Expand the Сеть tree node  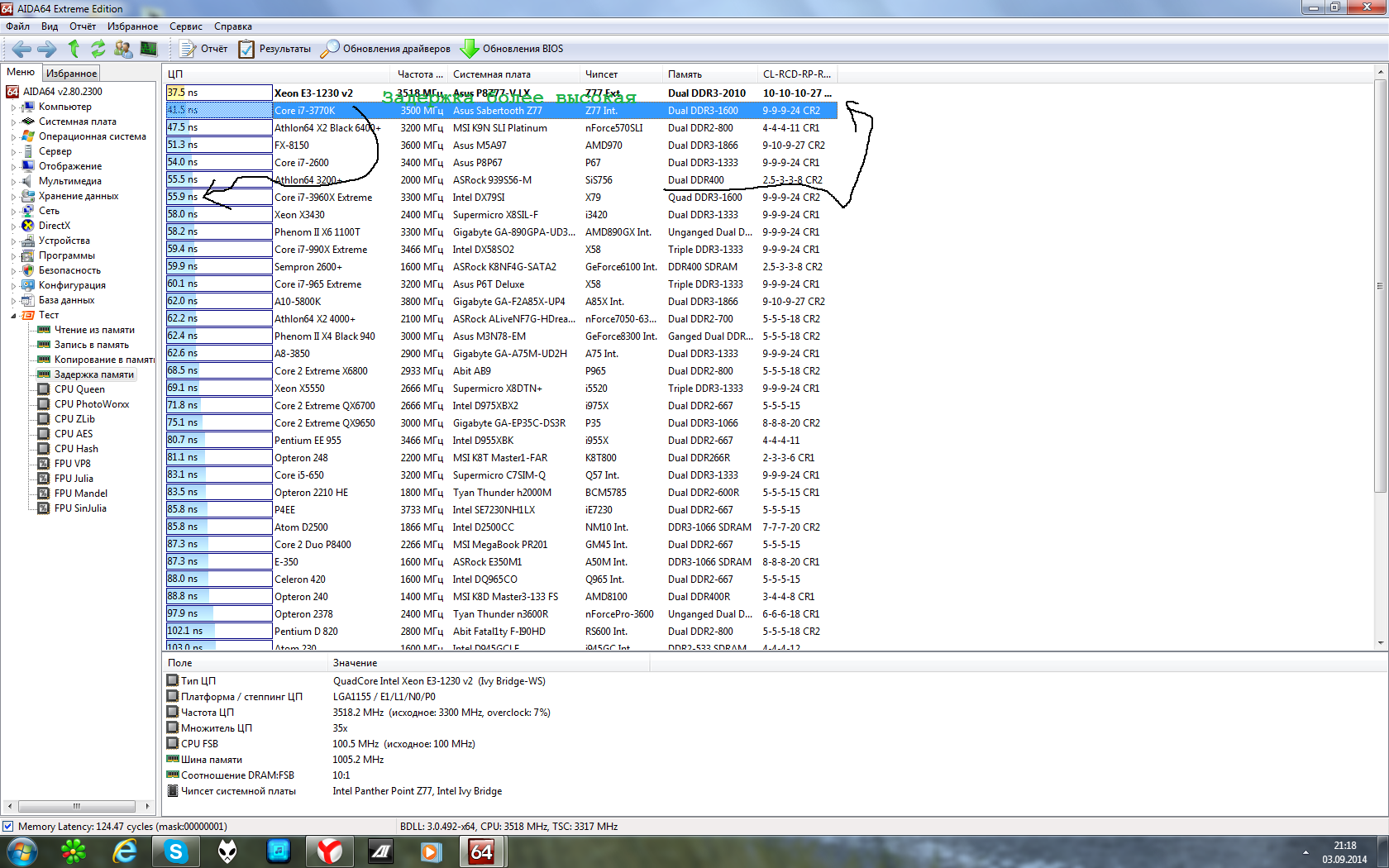(13, 212)
